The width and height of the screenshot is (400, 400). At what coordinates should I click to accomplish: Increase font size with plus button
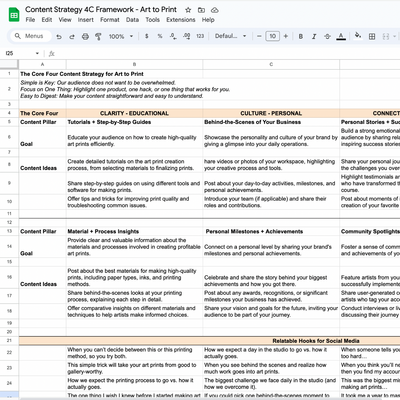(x=286, y=36)
